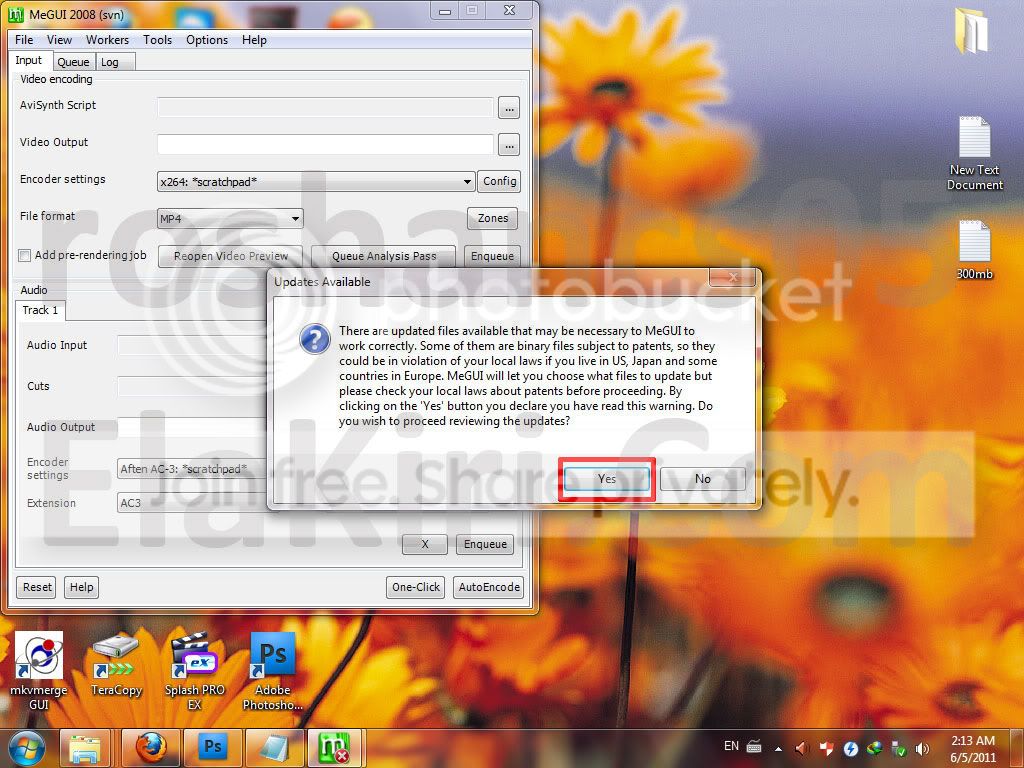Open the View menu

[x=59, y=40]
